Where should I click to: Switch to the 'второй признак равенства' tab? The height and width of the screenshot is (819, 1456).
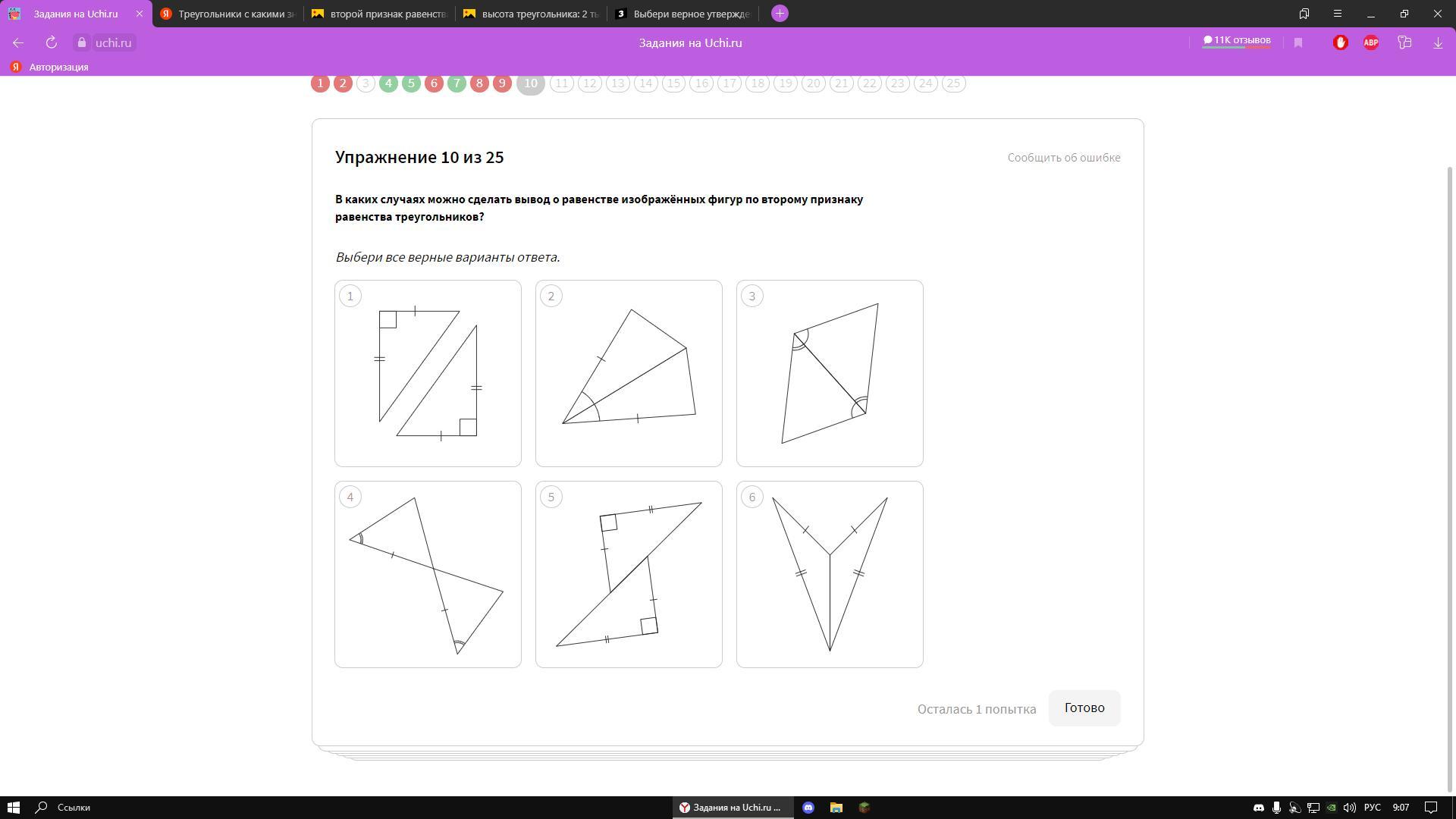pyautogui.click(x=379, y=14)
